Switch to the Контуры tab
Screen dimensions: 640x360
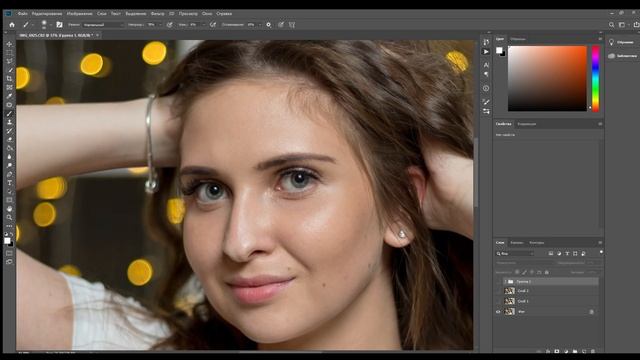click(536, 242)
